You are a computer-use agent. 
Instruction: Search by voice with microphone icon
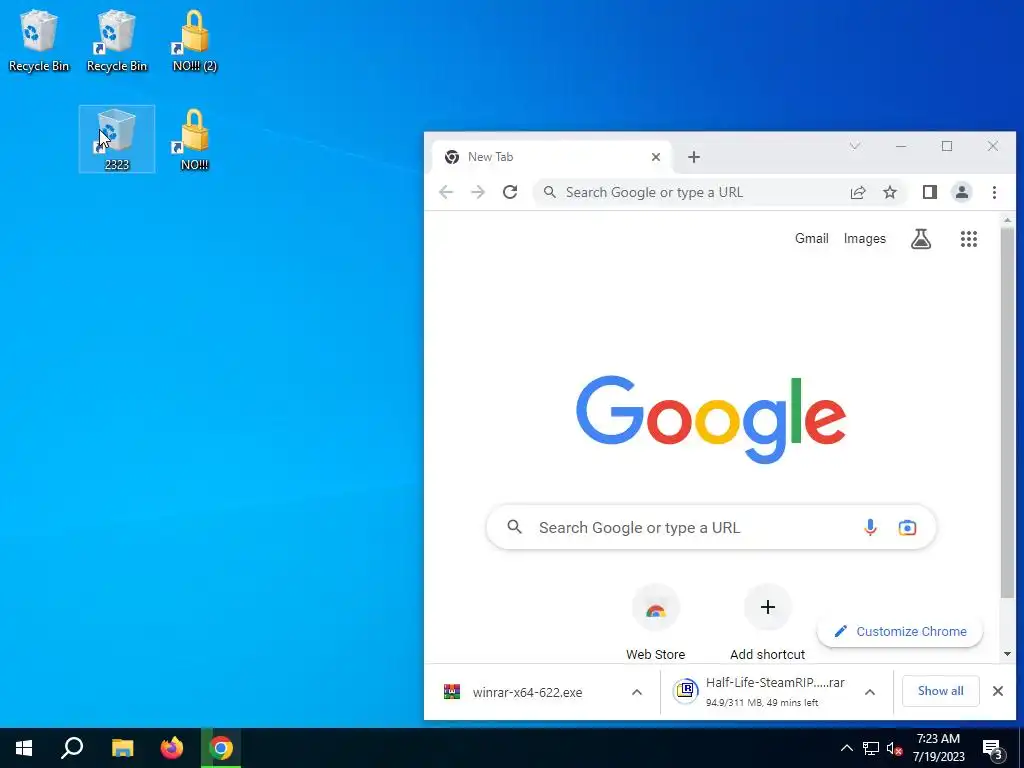870,527
